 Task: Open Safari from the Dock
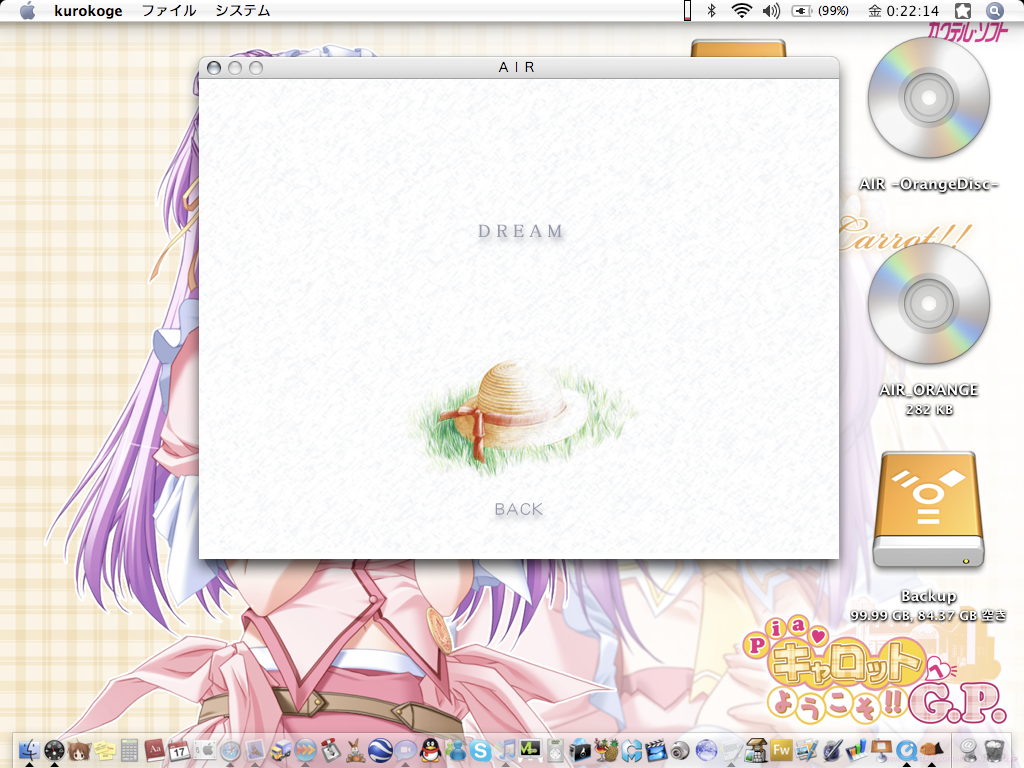(230, 750)
